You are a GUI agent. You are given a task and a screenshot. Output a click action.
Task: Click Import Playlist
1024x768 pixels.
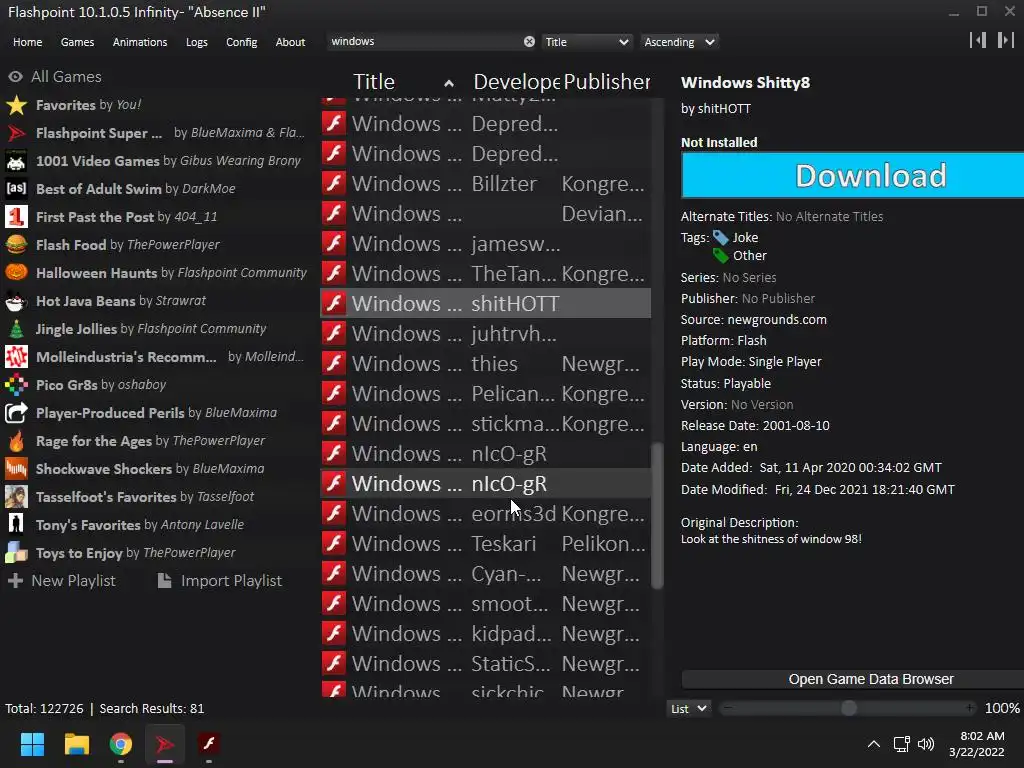tap(220, 581)
